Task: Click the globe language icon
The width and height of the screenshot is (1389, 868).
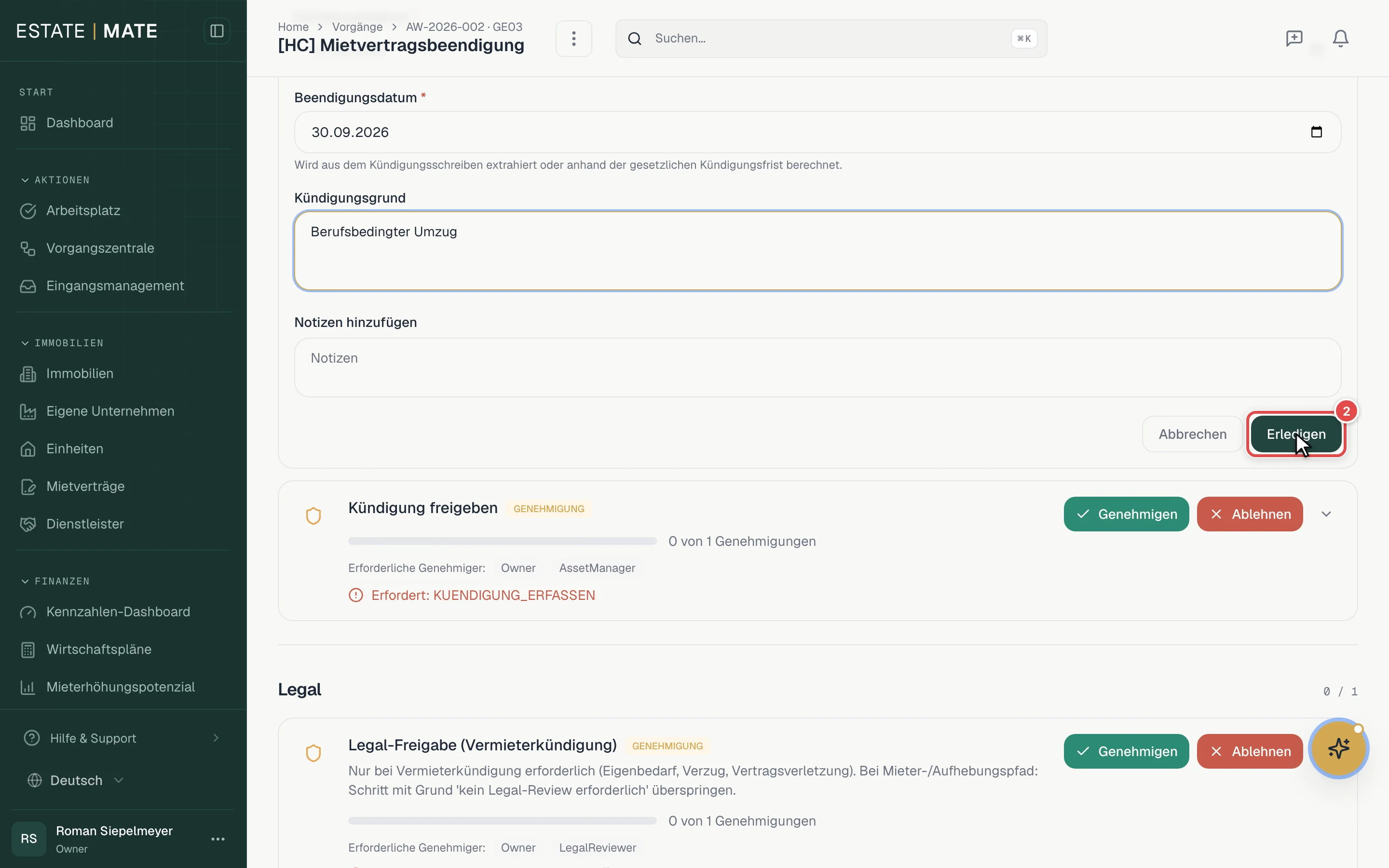Action: coord(34,780)
